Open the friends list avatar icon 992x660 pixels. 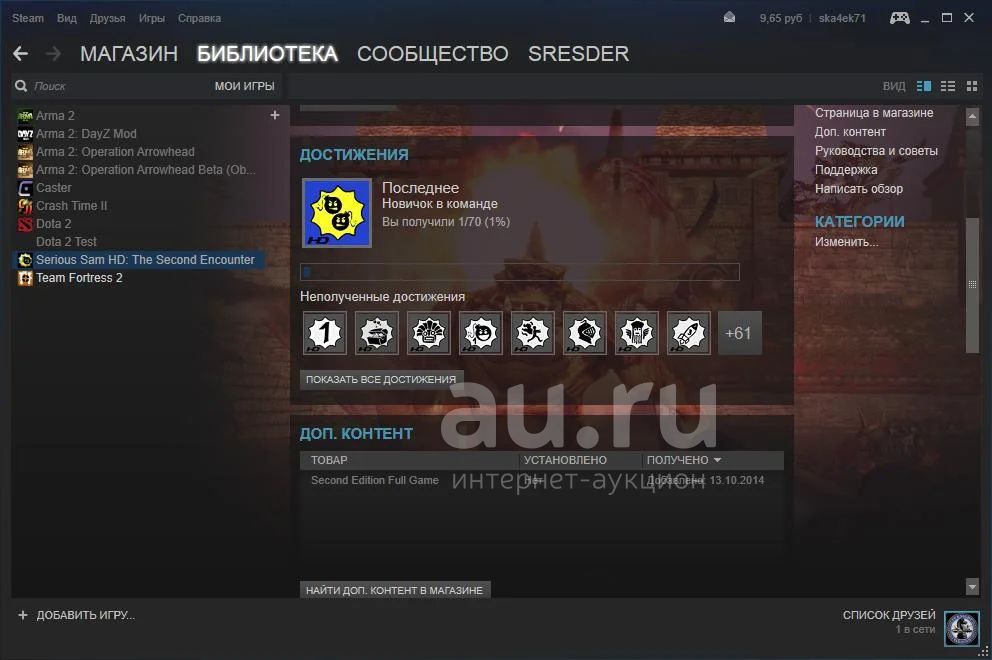962,628
